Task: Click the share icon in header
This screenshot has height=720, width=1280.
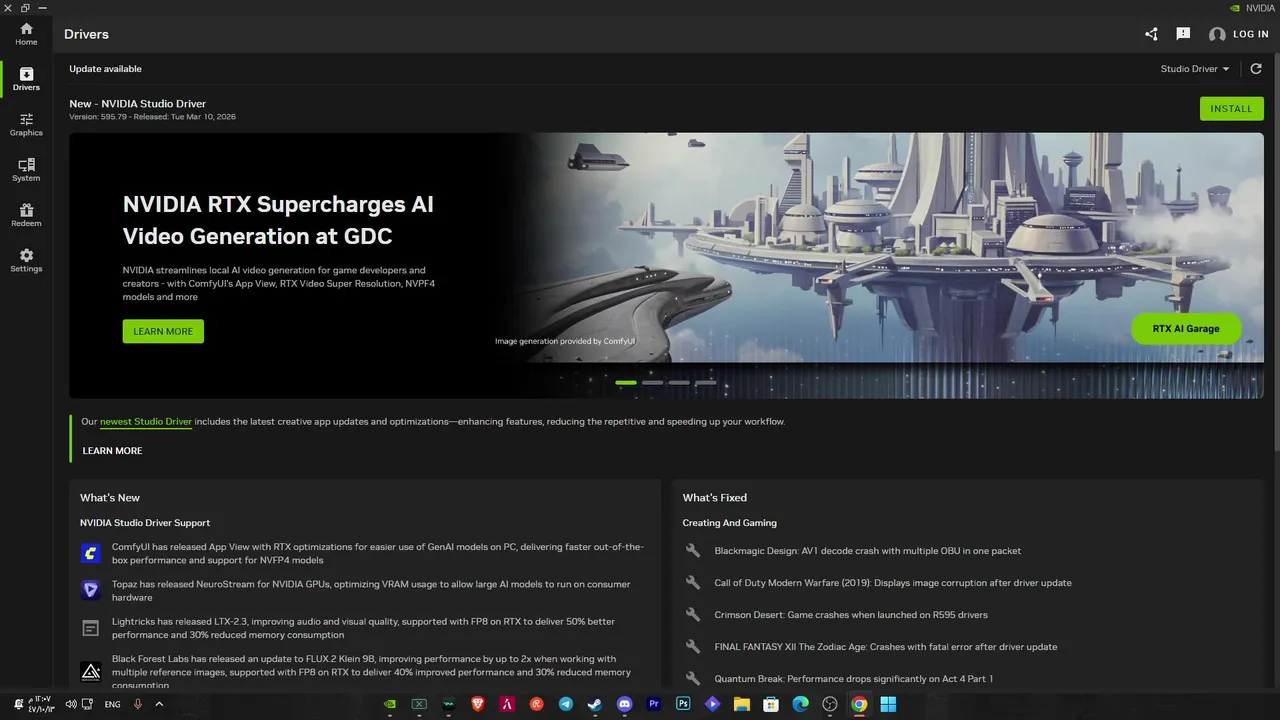Action: [1151, 34]
